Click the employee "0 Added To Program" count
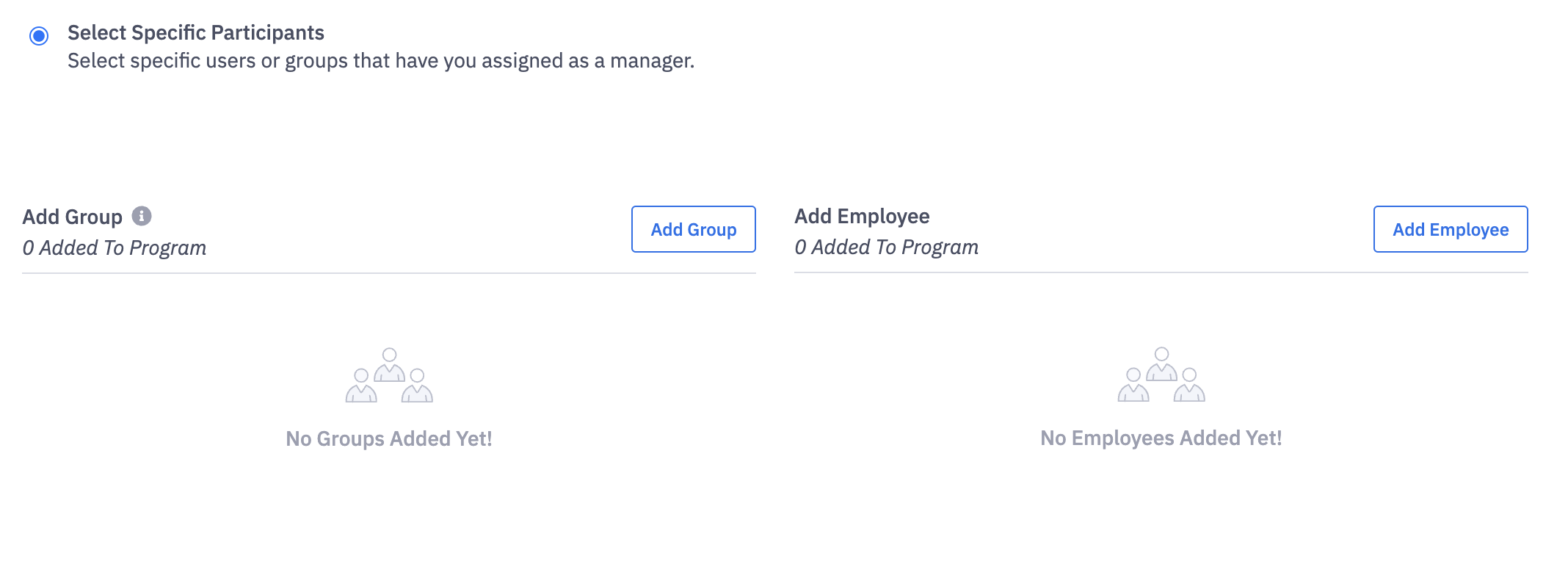The width and height of the screenshot is (1568, 564). pos(886,247)
